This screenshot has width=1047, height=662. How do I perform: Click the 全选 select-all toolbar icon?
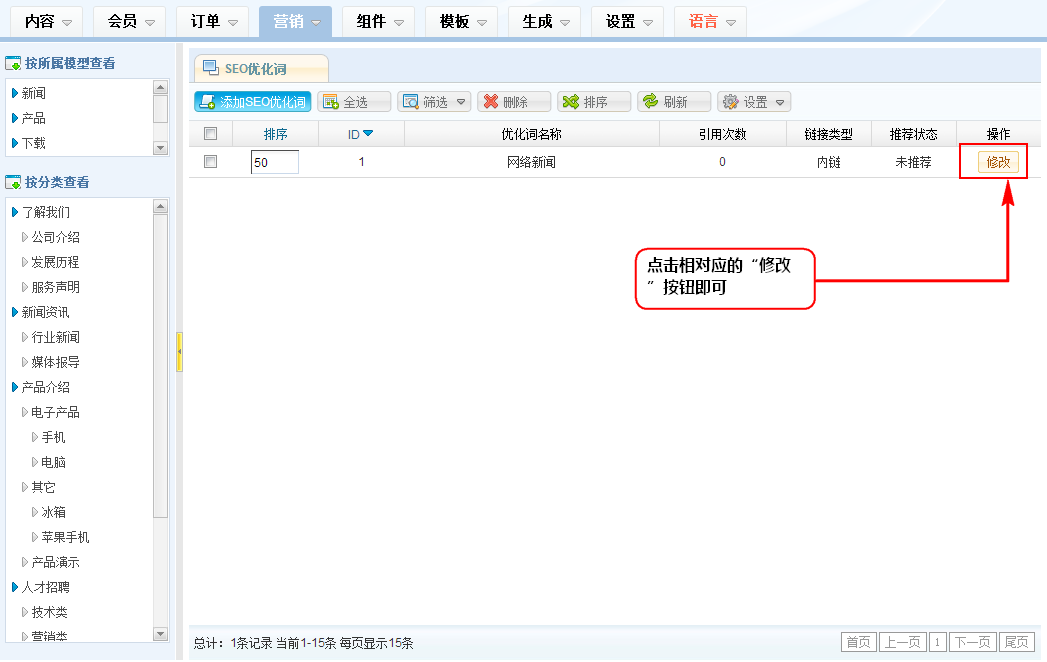[x=331, y=102]
